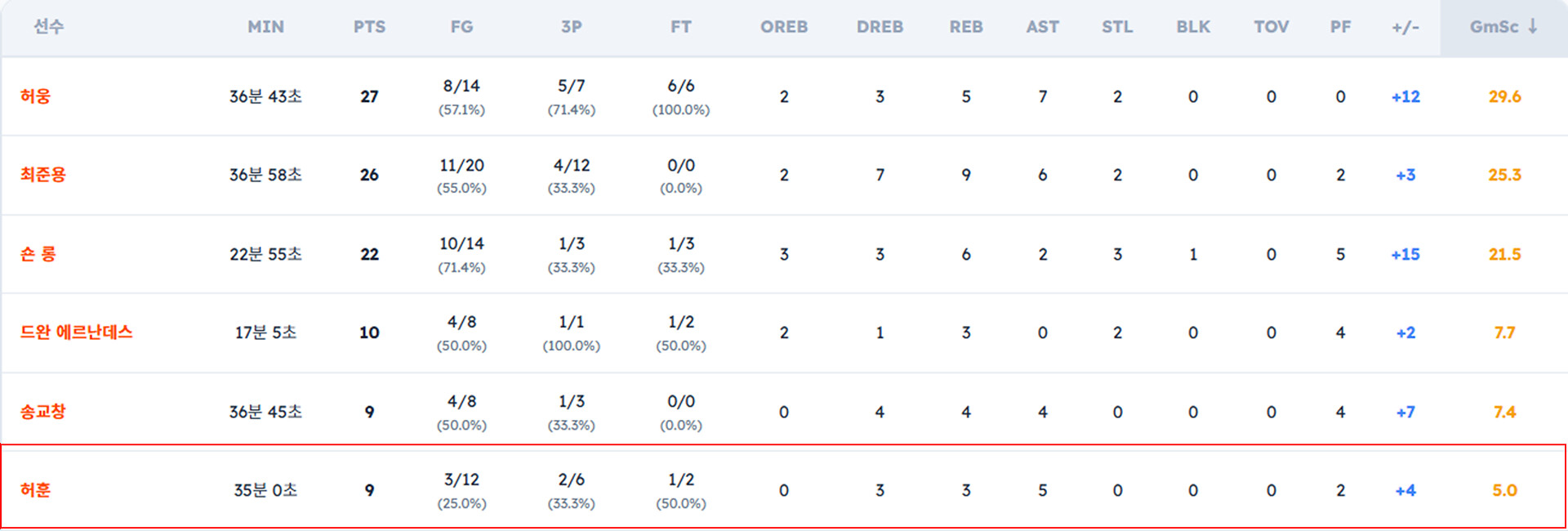Click the +/- column header

coord(1405,27)
